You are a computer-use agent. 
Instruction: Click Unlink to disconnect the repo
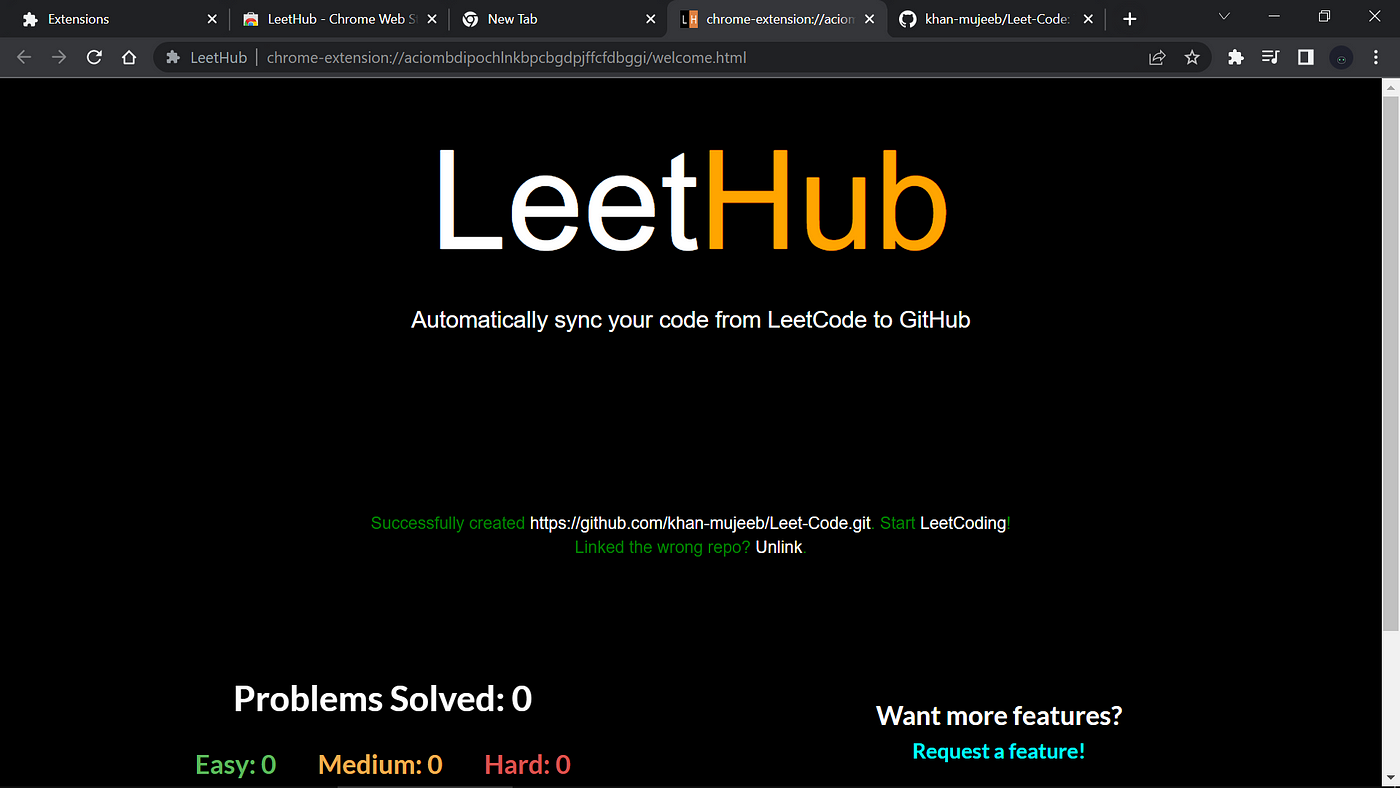(x=779, y=548)
